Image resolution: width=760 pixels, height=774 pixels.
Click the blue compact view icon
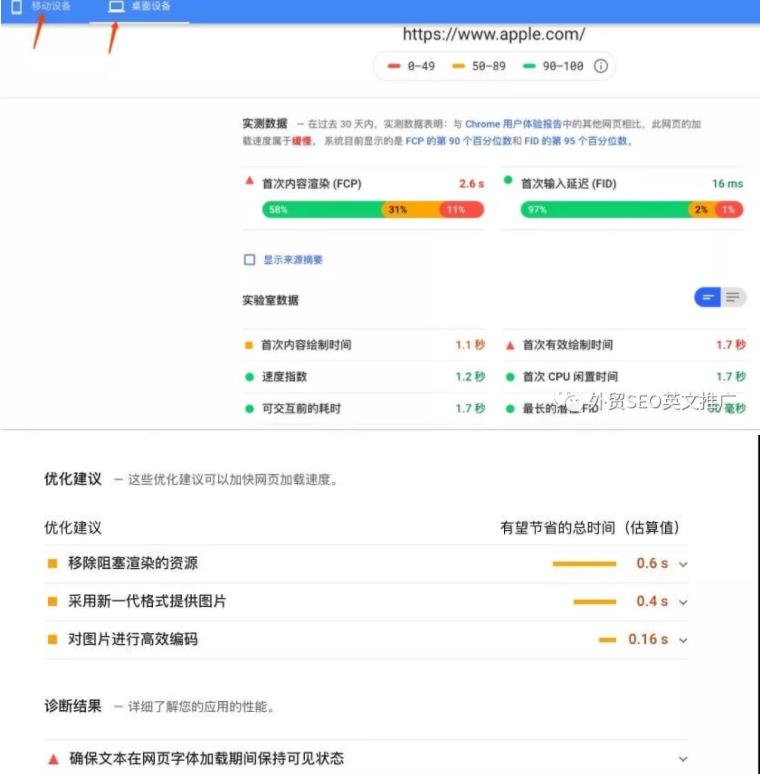708,297
